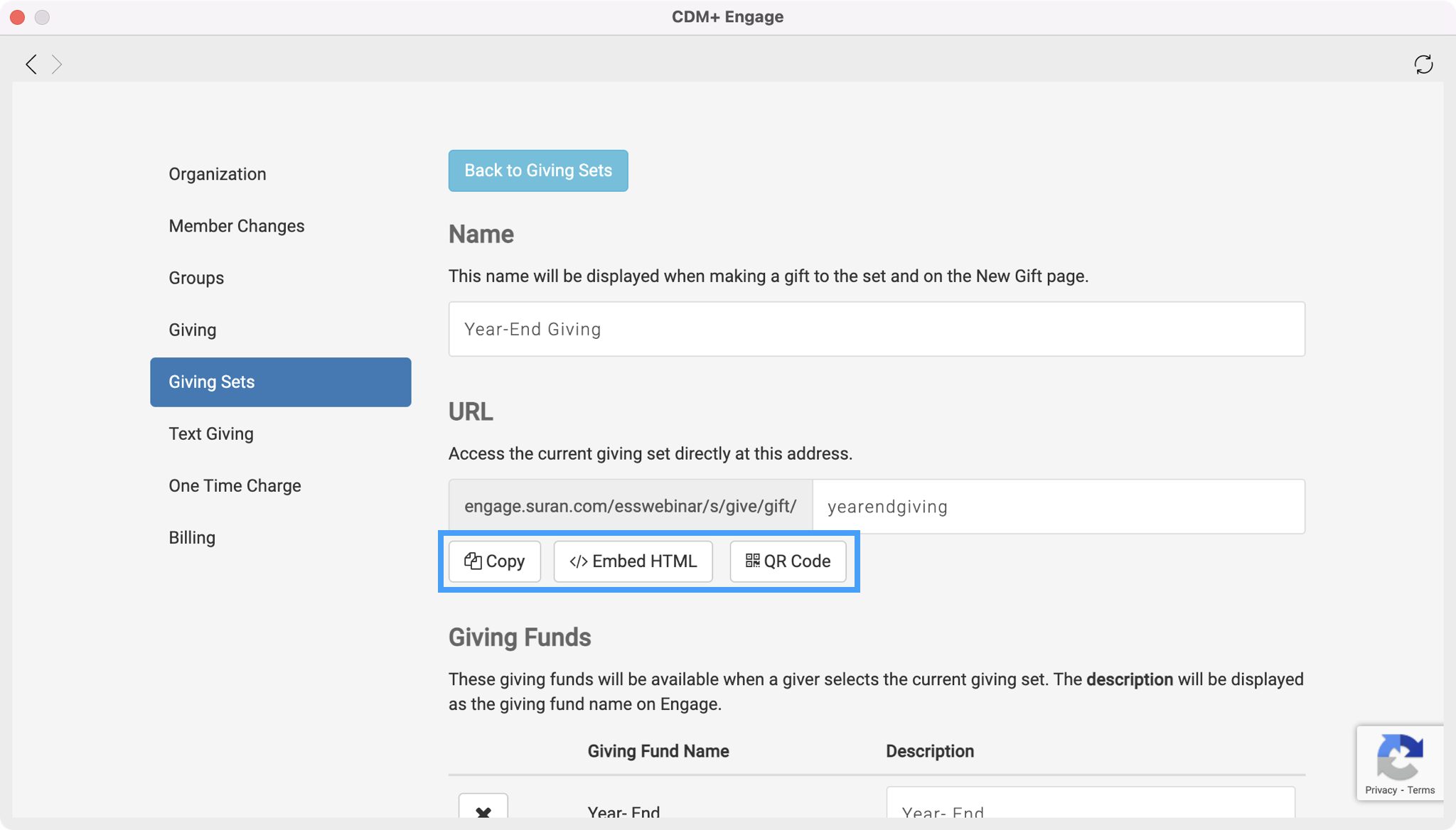Open the Billing section
Image resolution: width=1456 pixels, height=830 pixels.
192,538
